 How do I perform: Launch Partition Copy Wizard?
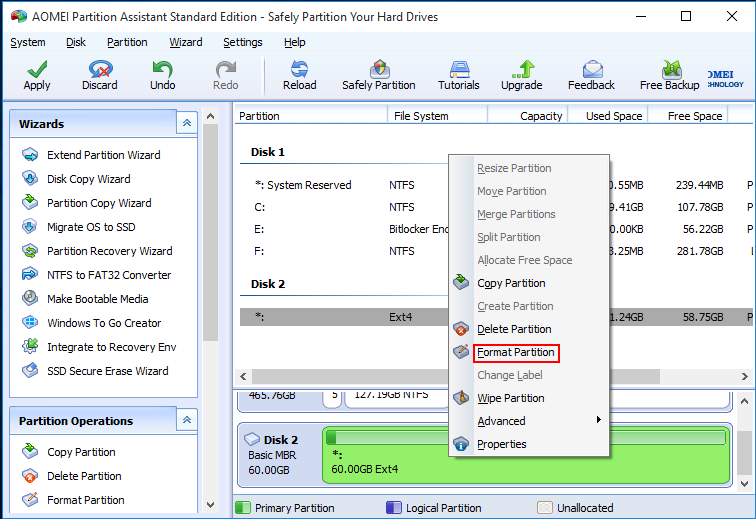click(x=99, y=203)
